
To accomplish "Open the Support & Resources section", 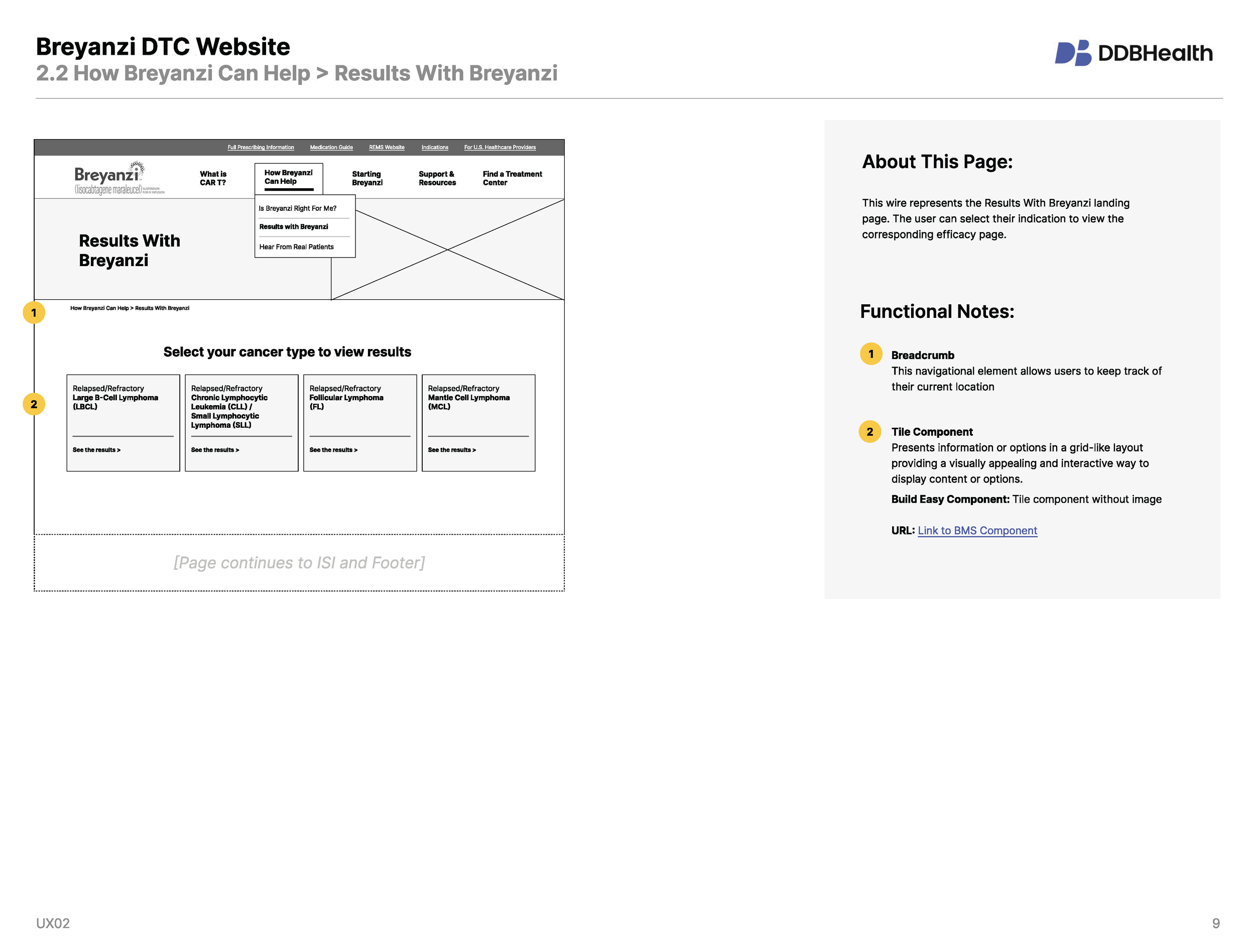I will click(x=437, y=178).
